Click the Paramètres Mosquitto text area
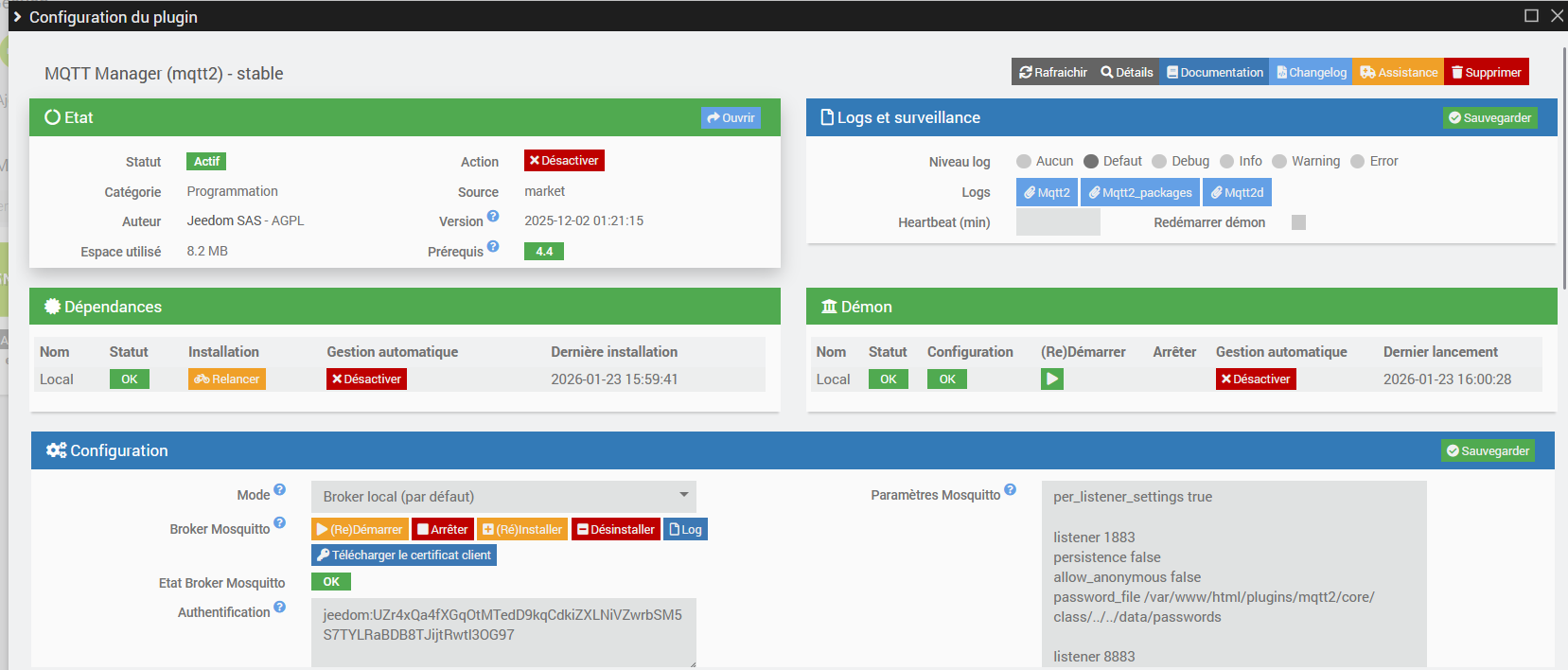 click(x=1234, y=574)
